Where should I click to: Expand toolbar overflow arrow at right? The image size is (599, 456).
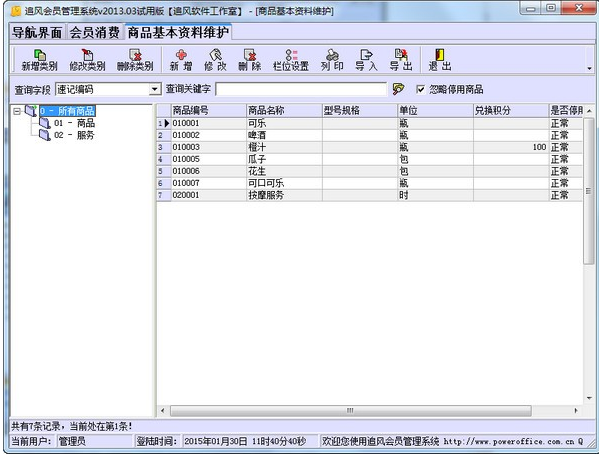coord(589,68)
